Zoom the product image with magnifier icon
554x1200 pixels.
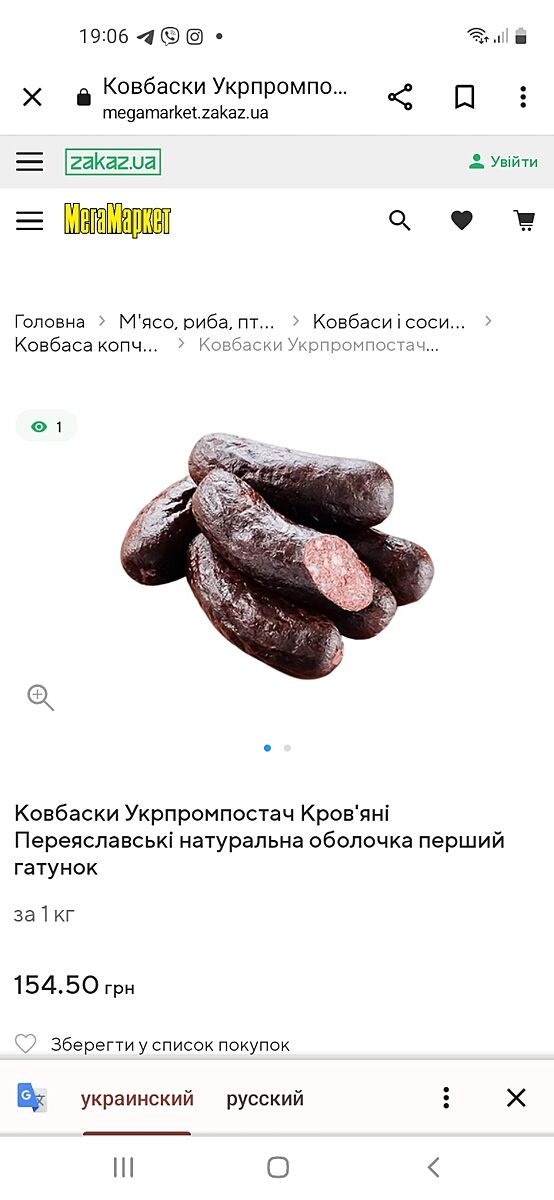40,697
